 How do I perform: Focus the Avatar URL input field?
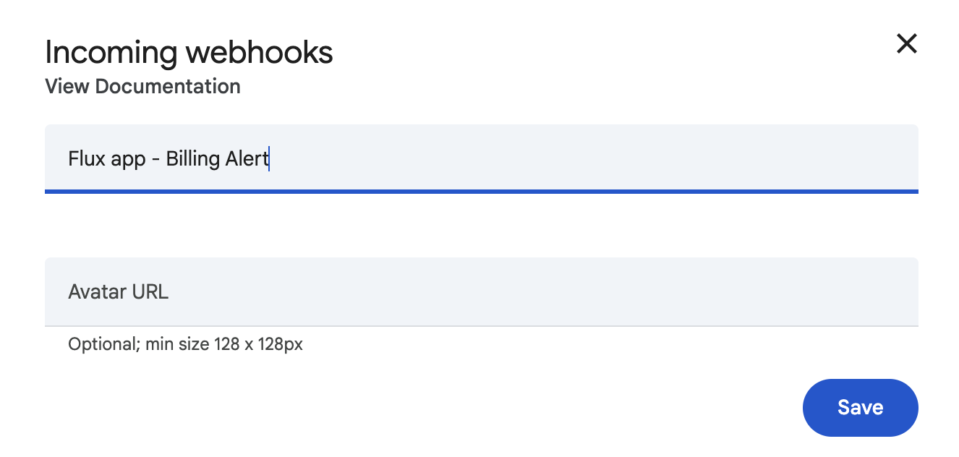tap(481, 292)
